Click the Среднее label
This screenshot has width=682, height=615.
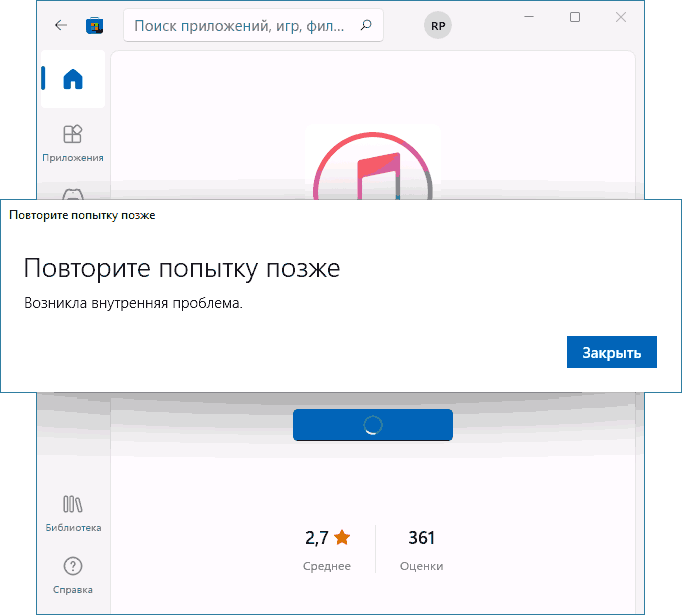[x=327, y=566]
